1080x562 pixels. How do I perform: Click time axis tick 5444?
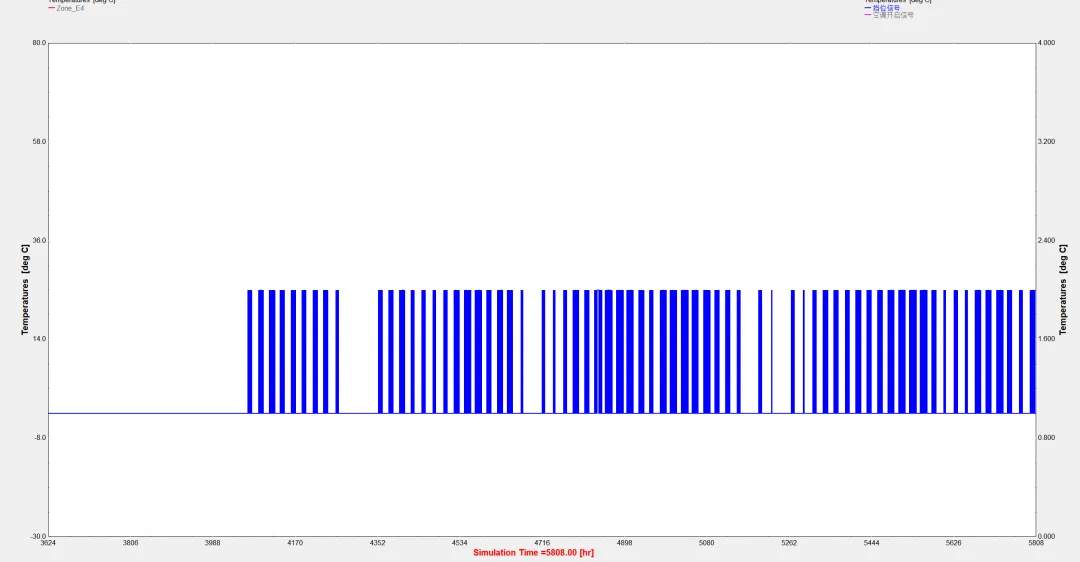(x=871, y=543)
